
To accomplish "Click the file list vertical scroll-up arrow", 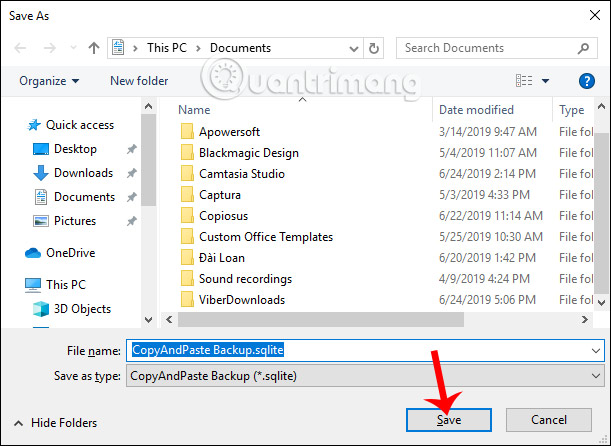I will pos(602,106).
